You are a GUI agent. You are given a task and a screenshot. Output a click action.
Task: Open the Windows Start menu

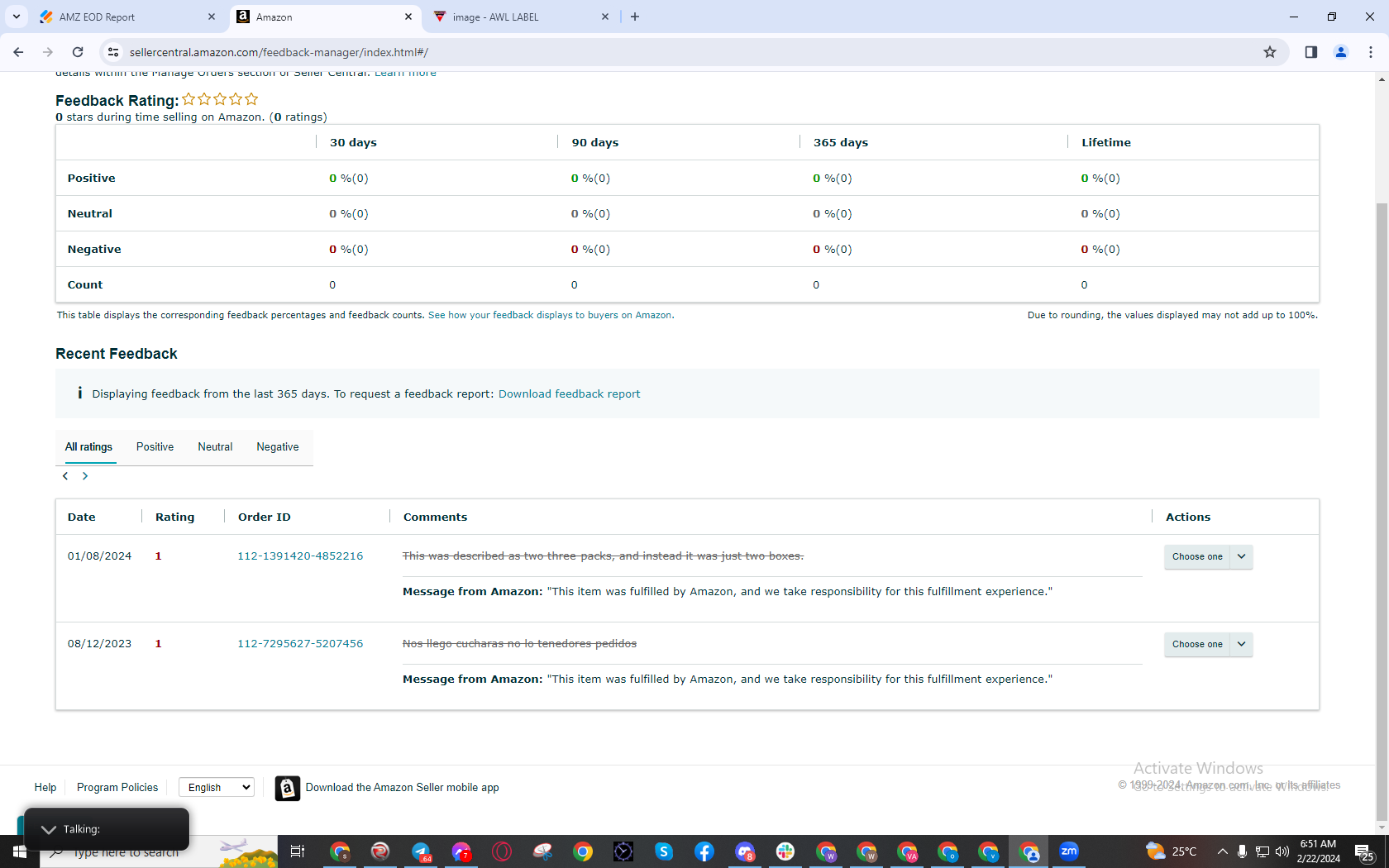(x=20, y=851)
